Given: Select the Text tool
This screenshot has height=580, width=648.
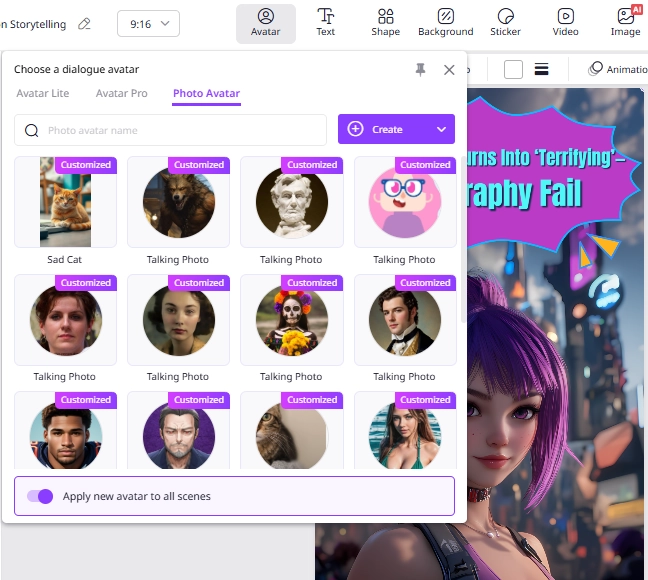Looking at the screenshot, I should (326, 23).
